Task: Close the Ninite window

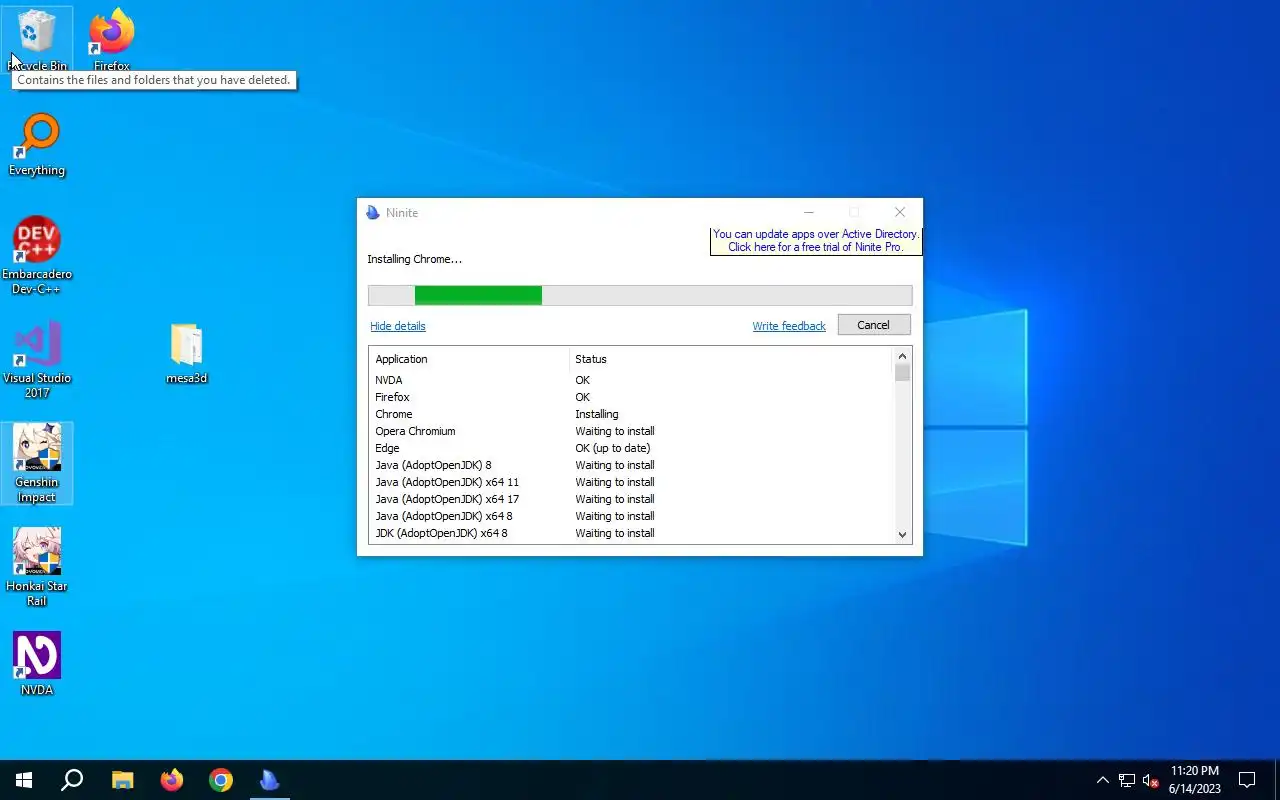Action: [x=899, y=212]
